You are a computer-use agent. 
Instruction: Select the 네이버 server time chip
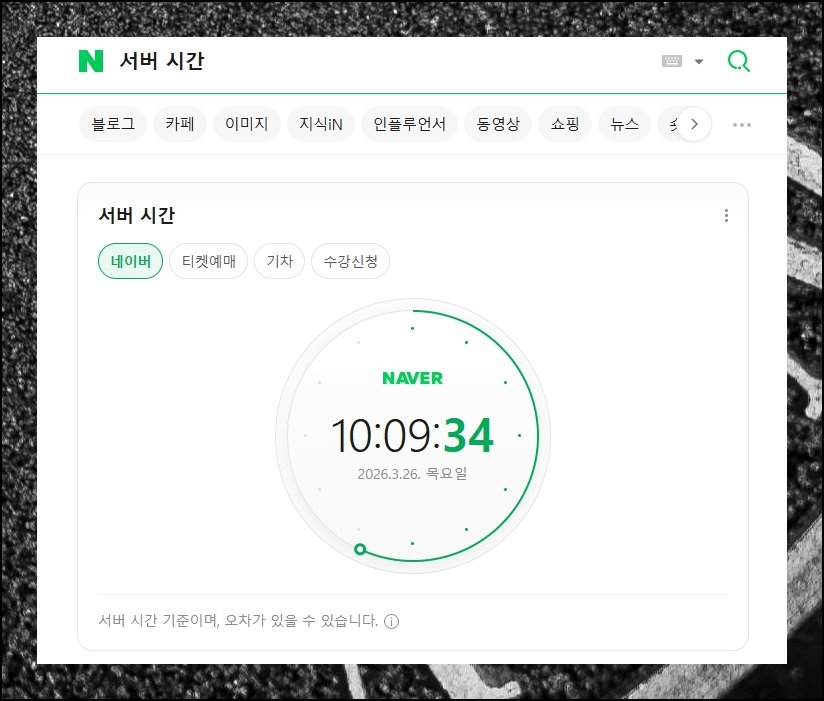tap(130, 261)
